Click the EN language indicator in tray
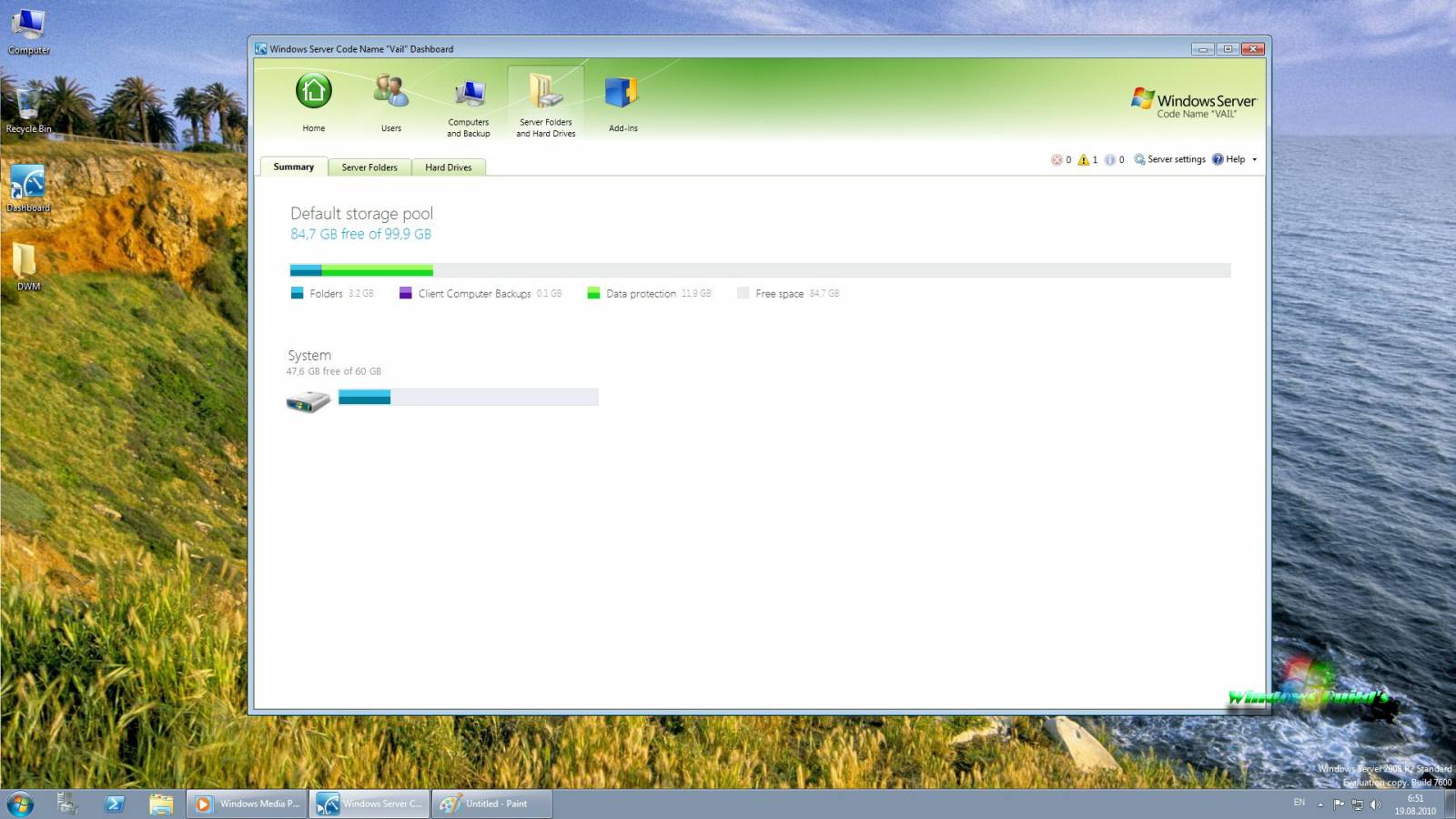The image size is (1456, 819). point(1299,803)
